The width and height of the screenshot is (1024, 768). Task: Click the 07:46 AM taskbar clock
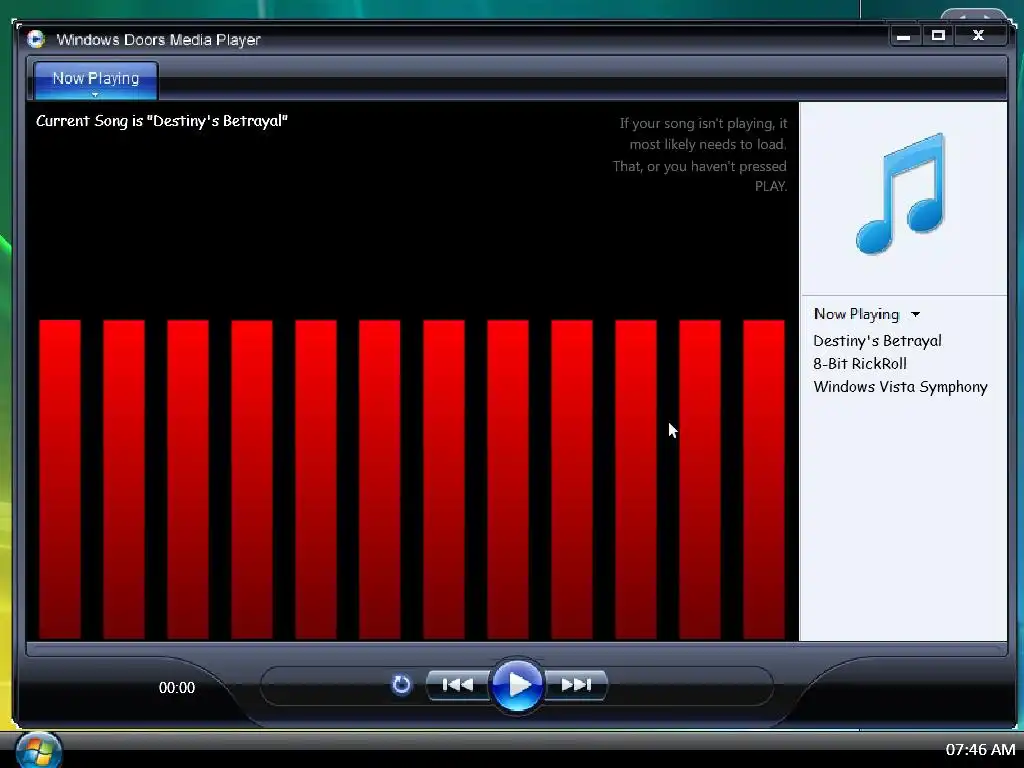(980, 749)
